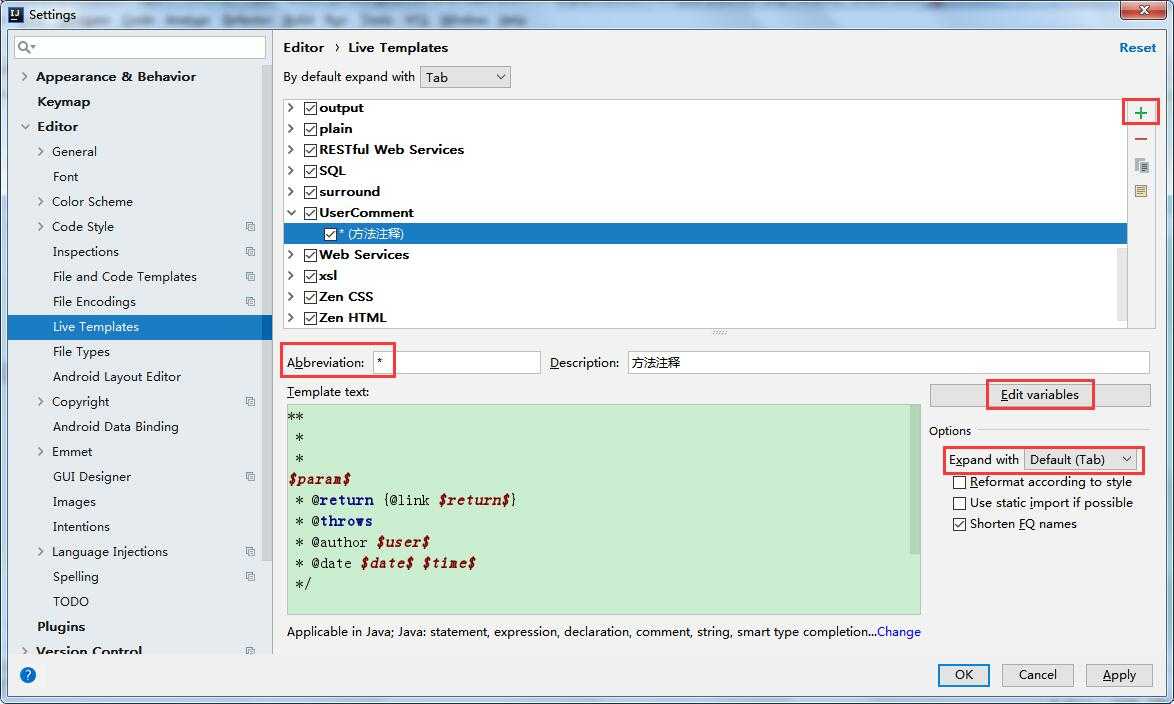Click project-level icon beside Inspections
1174x704 pixels.
250,252
